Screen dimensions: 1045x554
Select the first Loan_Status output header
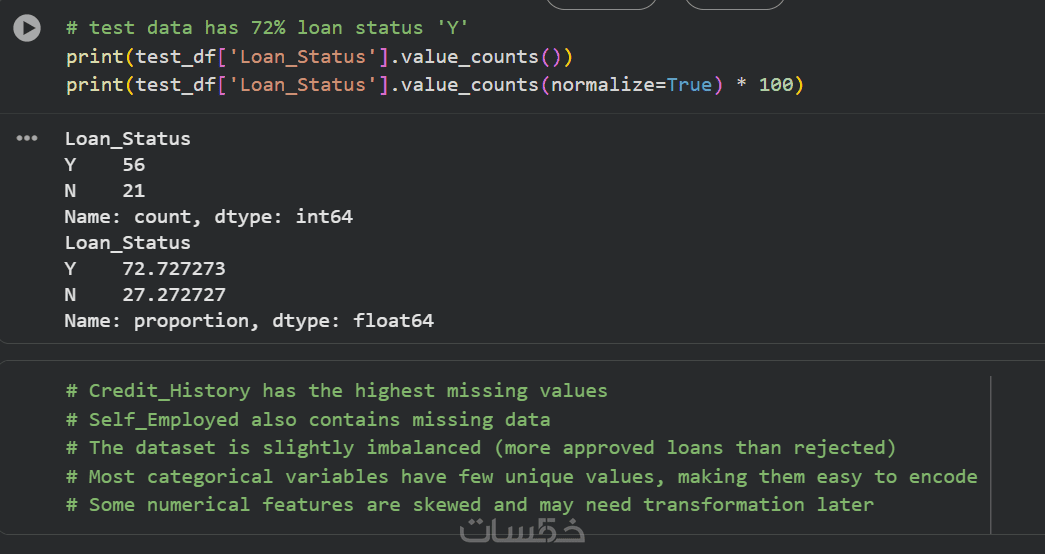(127, 139)
